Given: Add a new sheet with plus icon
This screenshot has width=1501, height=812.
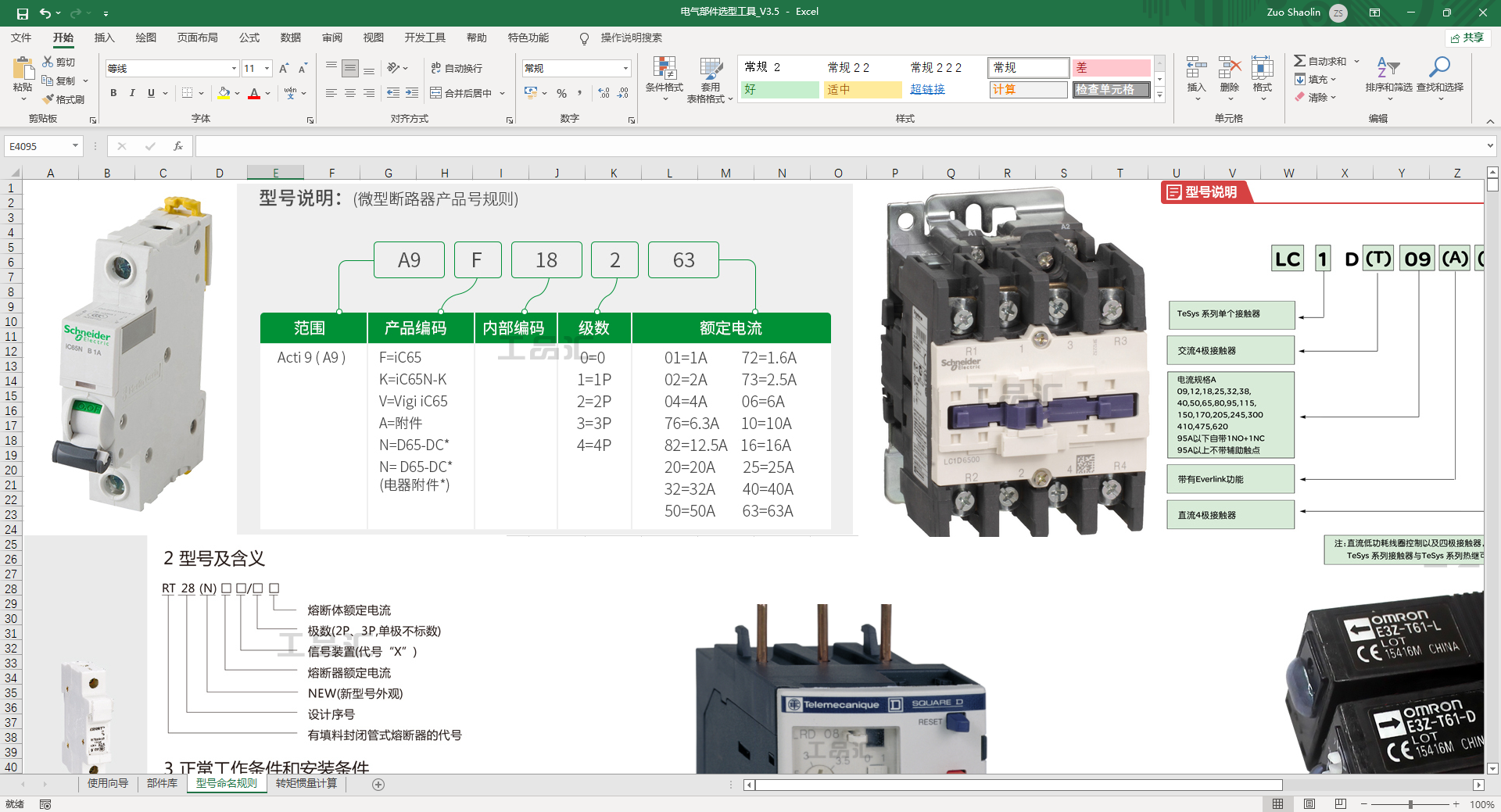Looking at the screenshot, I should (378, 785).
